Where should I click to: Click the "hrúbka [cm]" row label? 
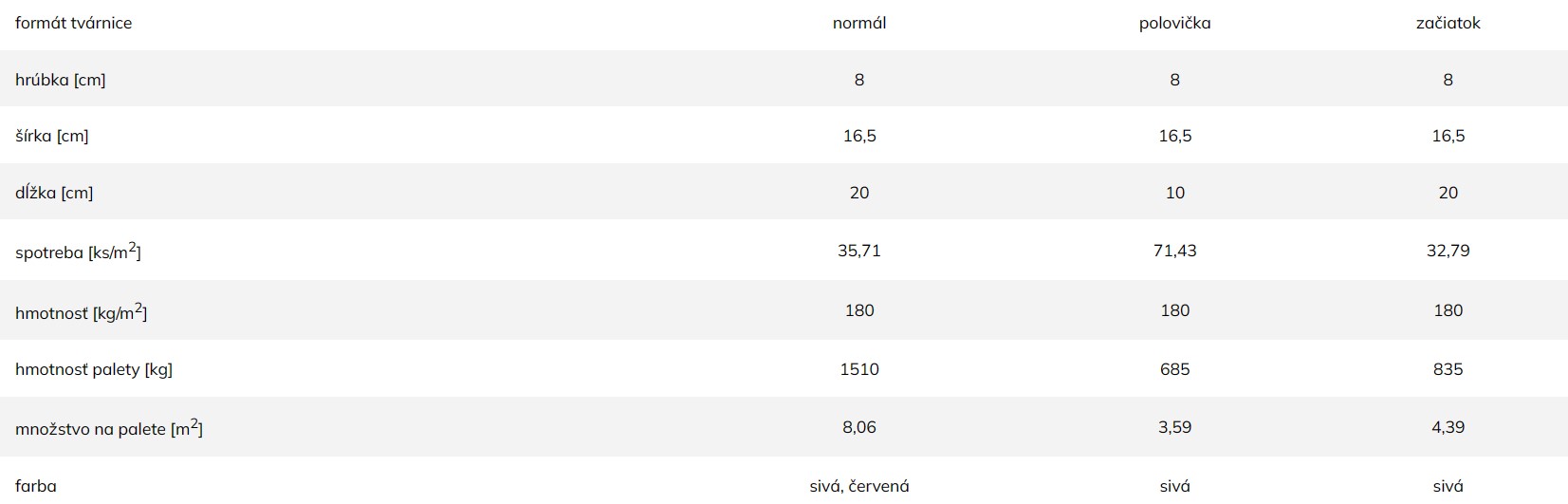[61, 81]
